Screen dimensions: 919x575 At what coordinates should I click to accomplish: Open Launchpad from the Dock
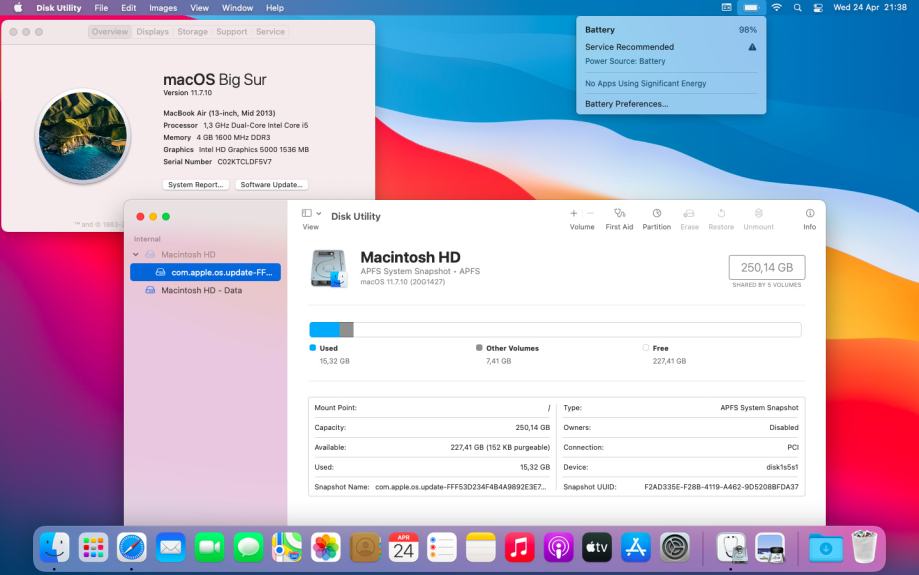pyautogui.click(x=93, y=547)
